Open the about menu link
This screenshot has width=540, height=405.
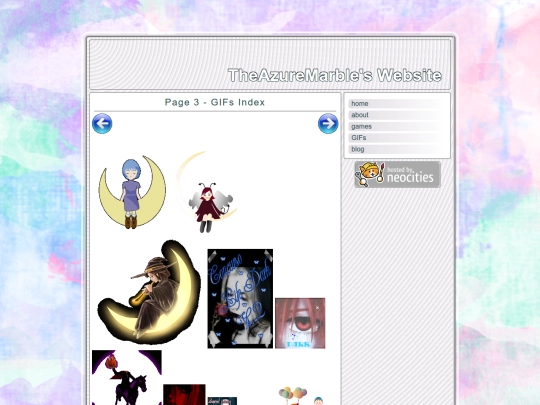point(397,115)
